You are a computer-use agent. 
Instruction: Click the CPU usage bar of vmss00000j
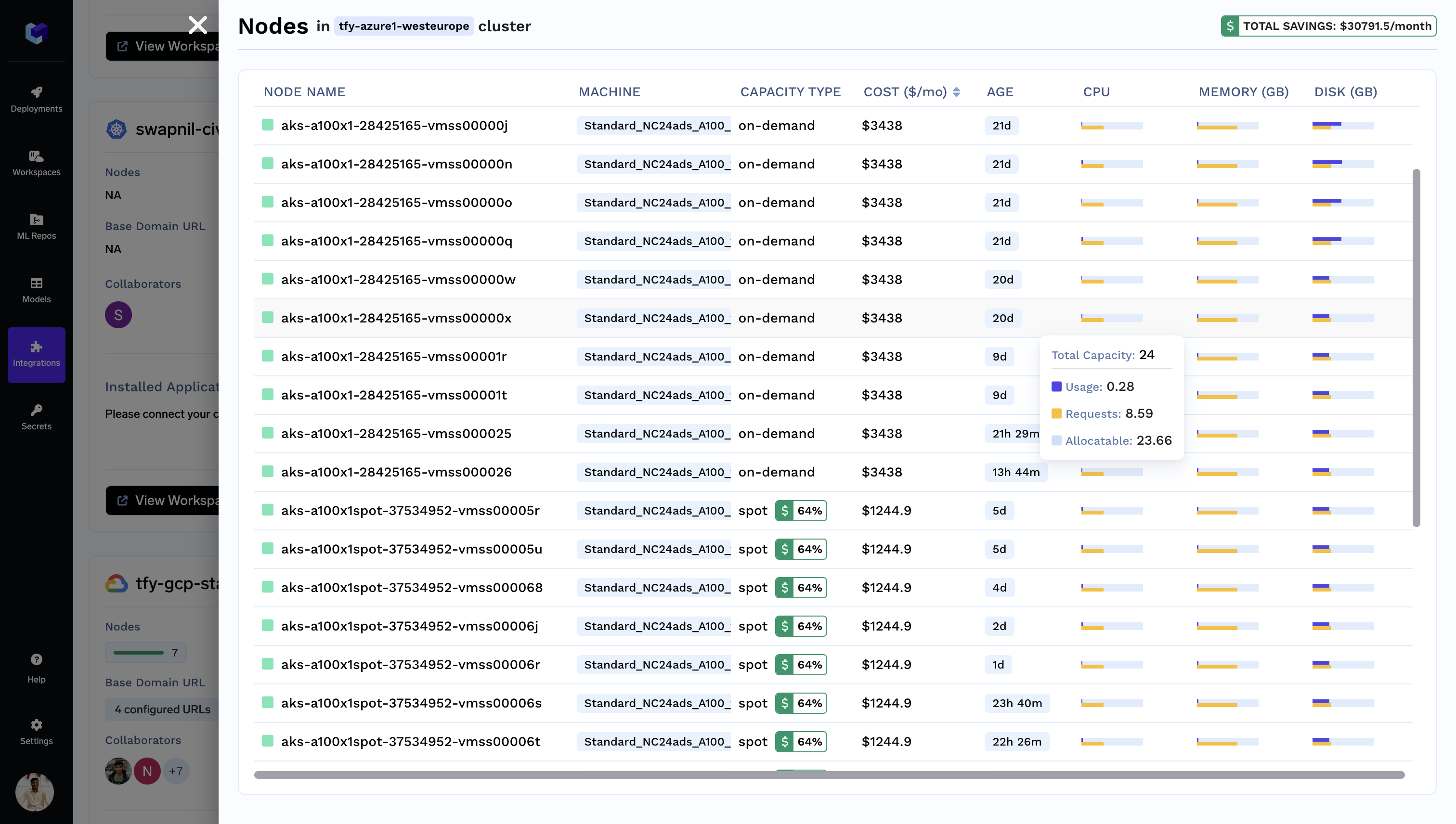(1111, 126)
